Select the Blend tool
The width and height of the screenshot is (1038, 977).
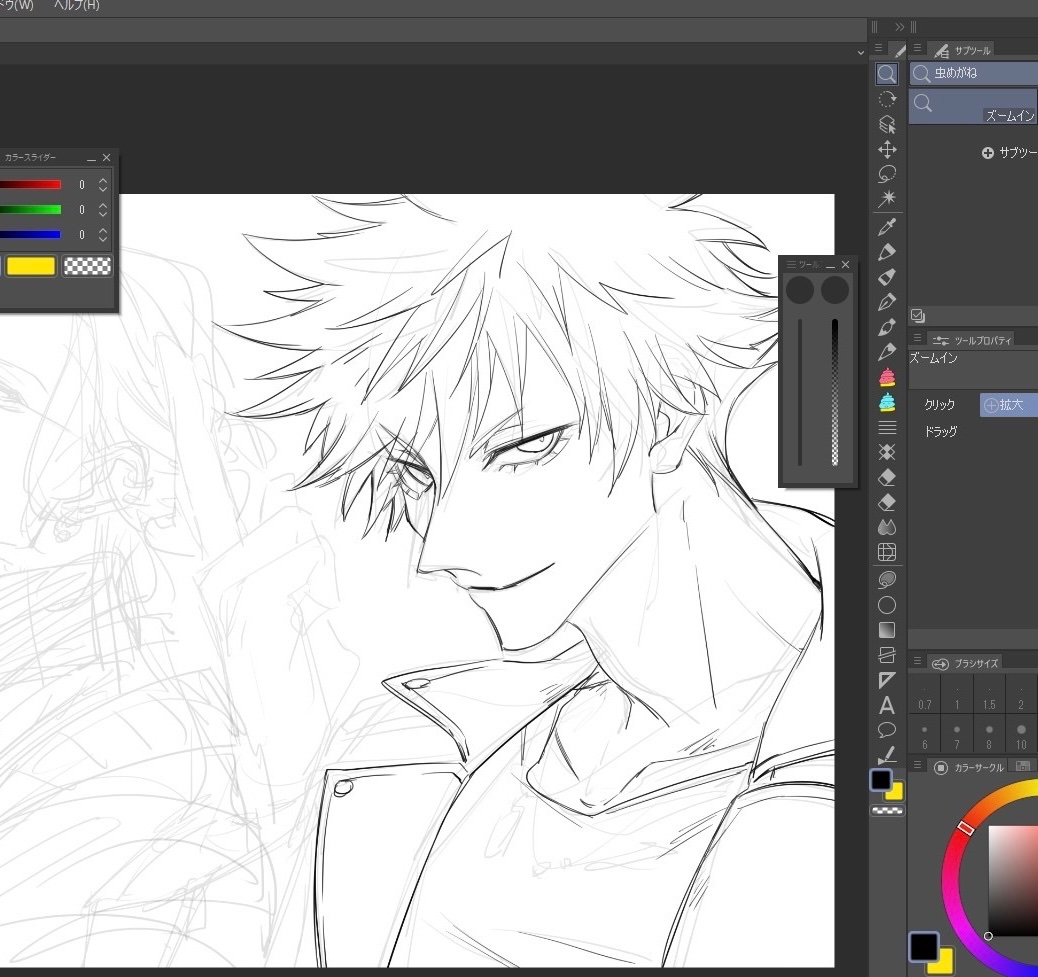tap(887, 528)
